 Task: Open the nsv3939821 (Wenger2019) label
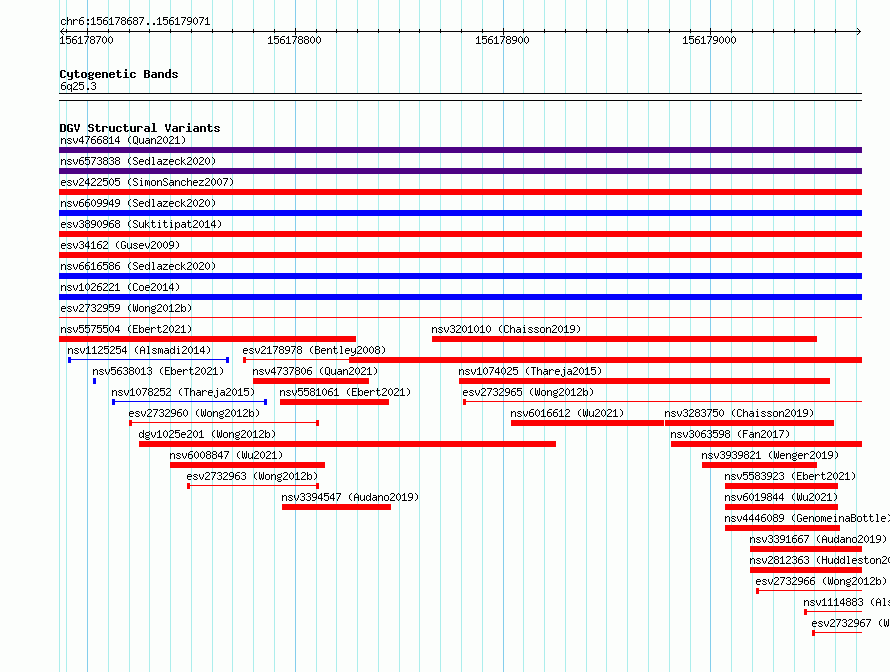coord(770,455)
